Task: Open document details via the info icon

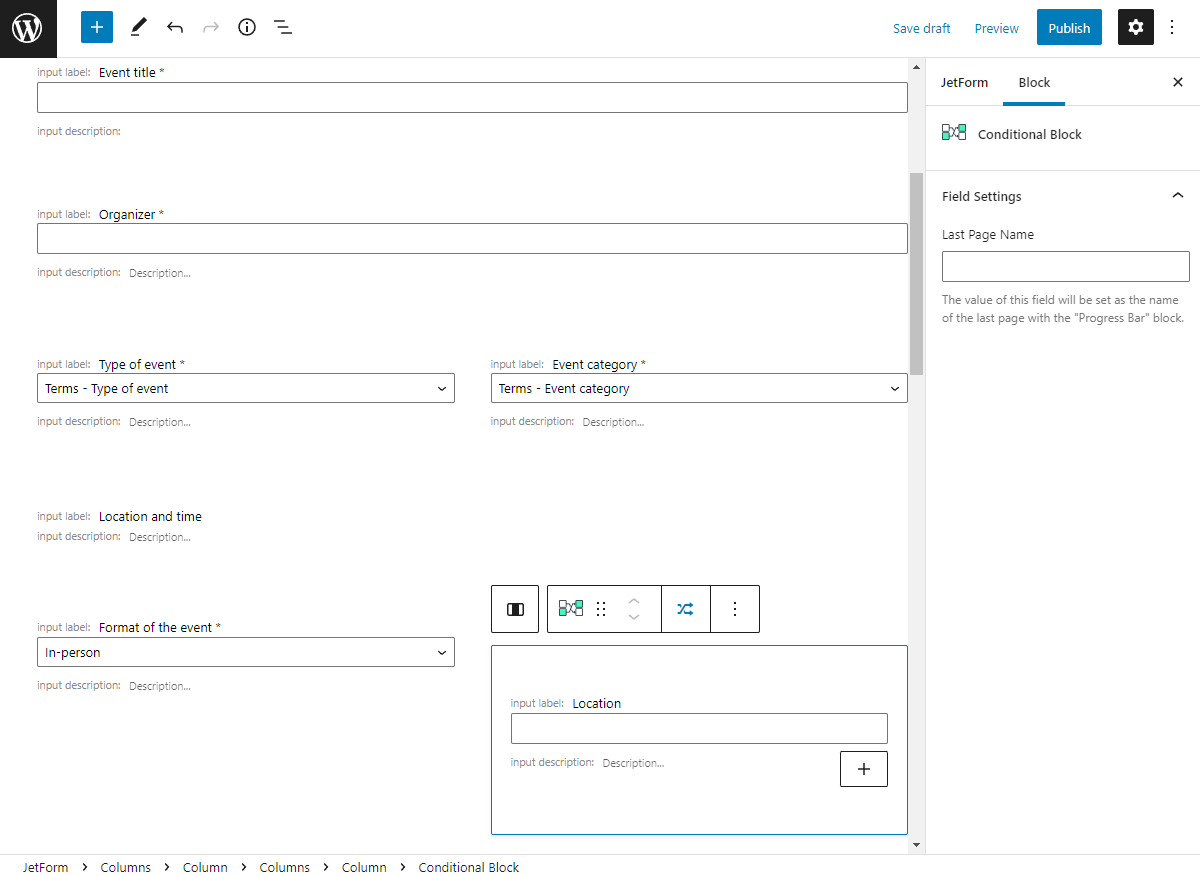Action: (x=247, y=27)
